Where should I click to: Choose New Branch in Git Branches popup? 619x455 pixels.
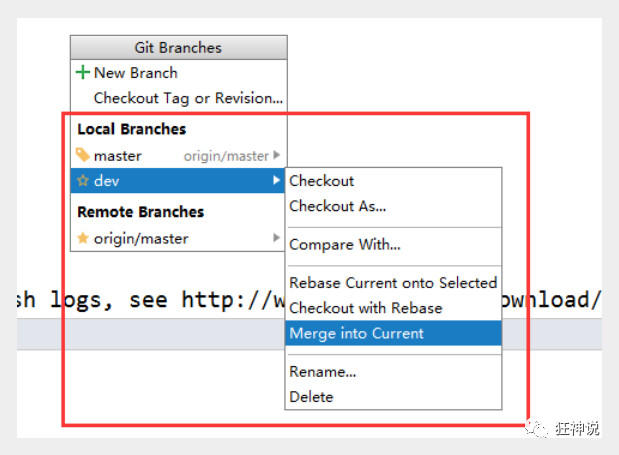(x=178, y=73)
